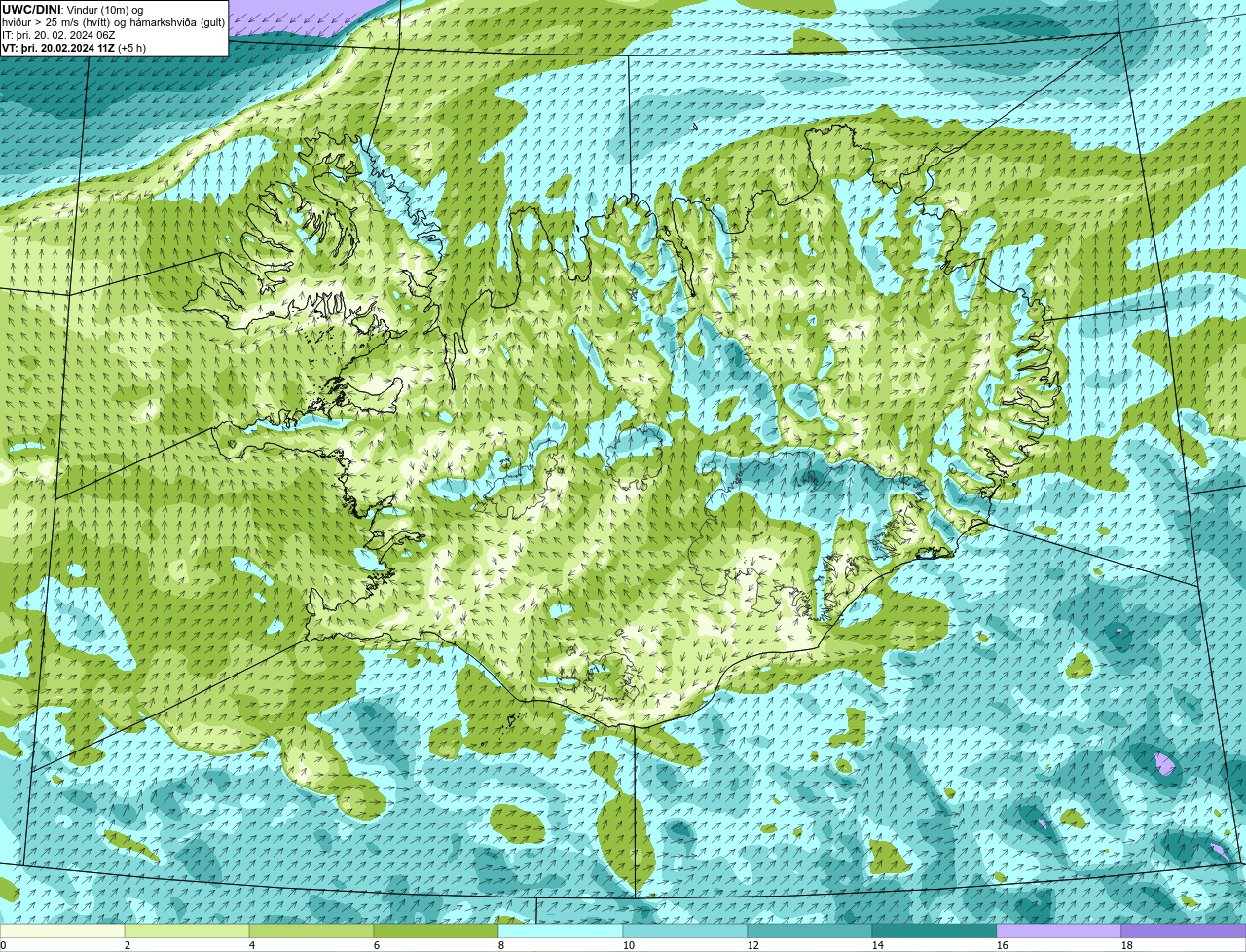Click the purple legend swatch above 18 m/s
This screenshot has height=952, width=1246.
(1184, 932)
